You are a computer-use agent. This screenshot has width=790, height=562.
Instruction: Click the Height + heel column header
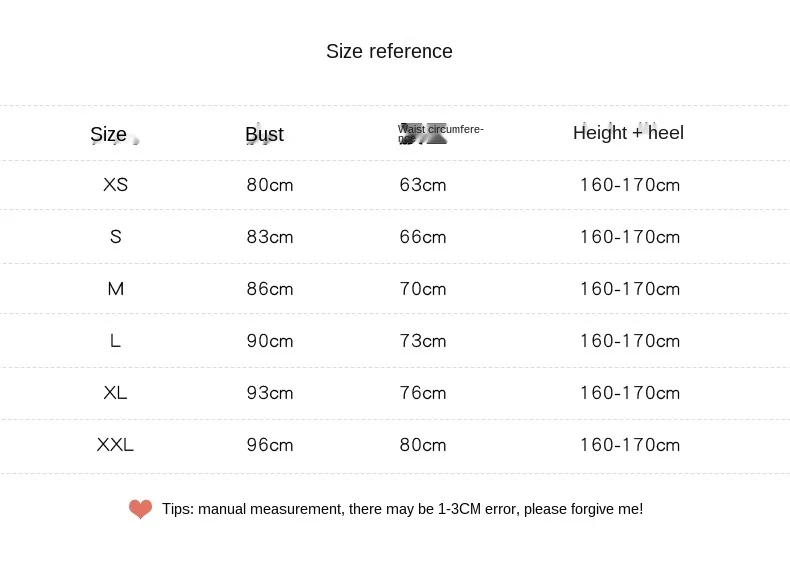coord(628,133)
